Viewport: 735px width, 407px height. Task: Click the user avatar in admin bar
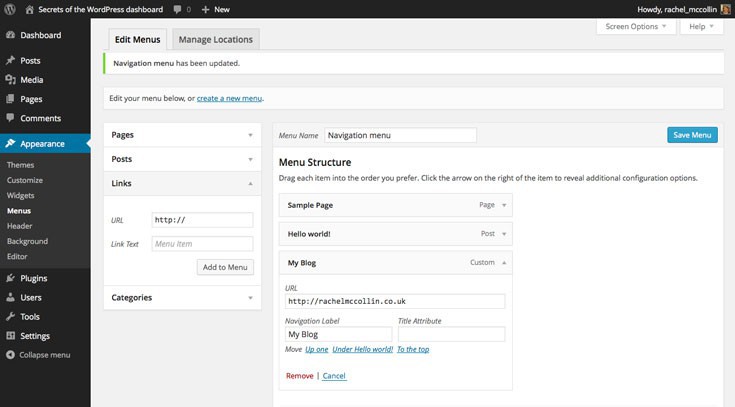click(x=725, y=9)
